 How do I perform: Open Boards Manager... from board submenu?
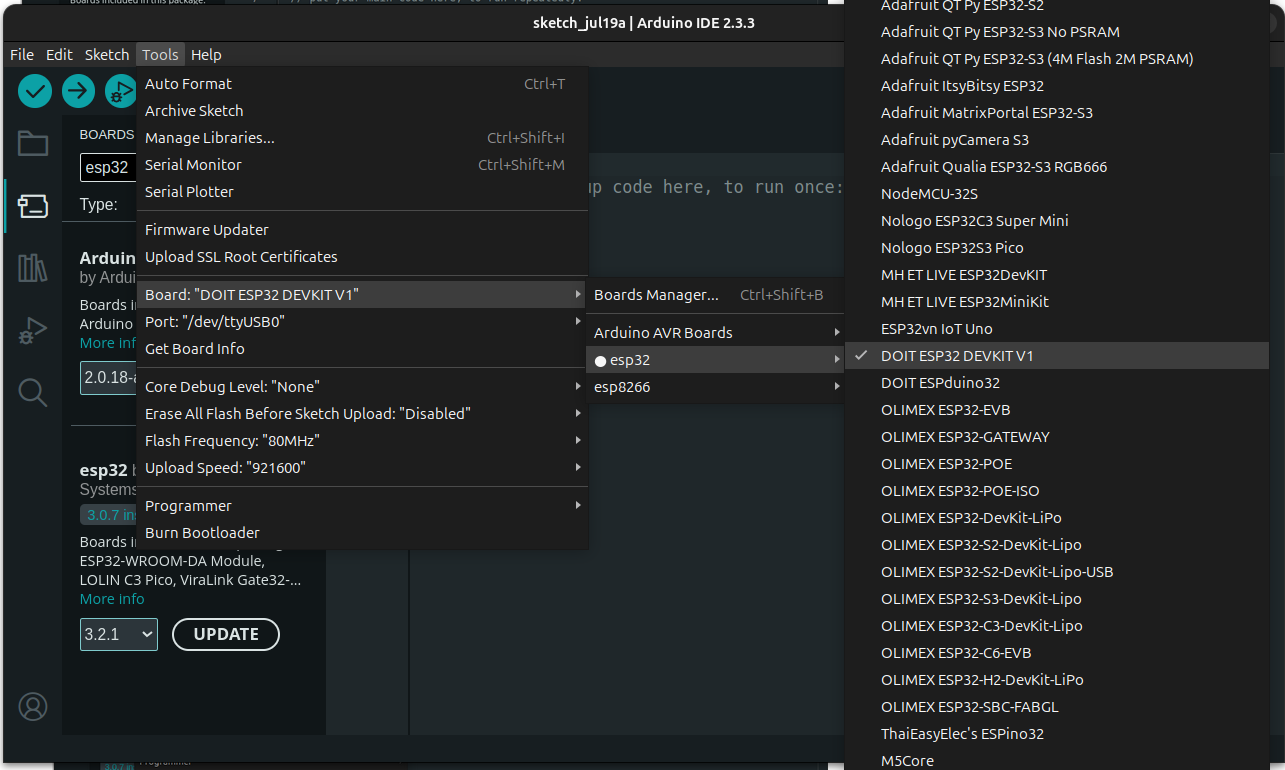click(x=715, y=295)
